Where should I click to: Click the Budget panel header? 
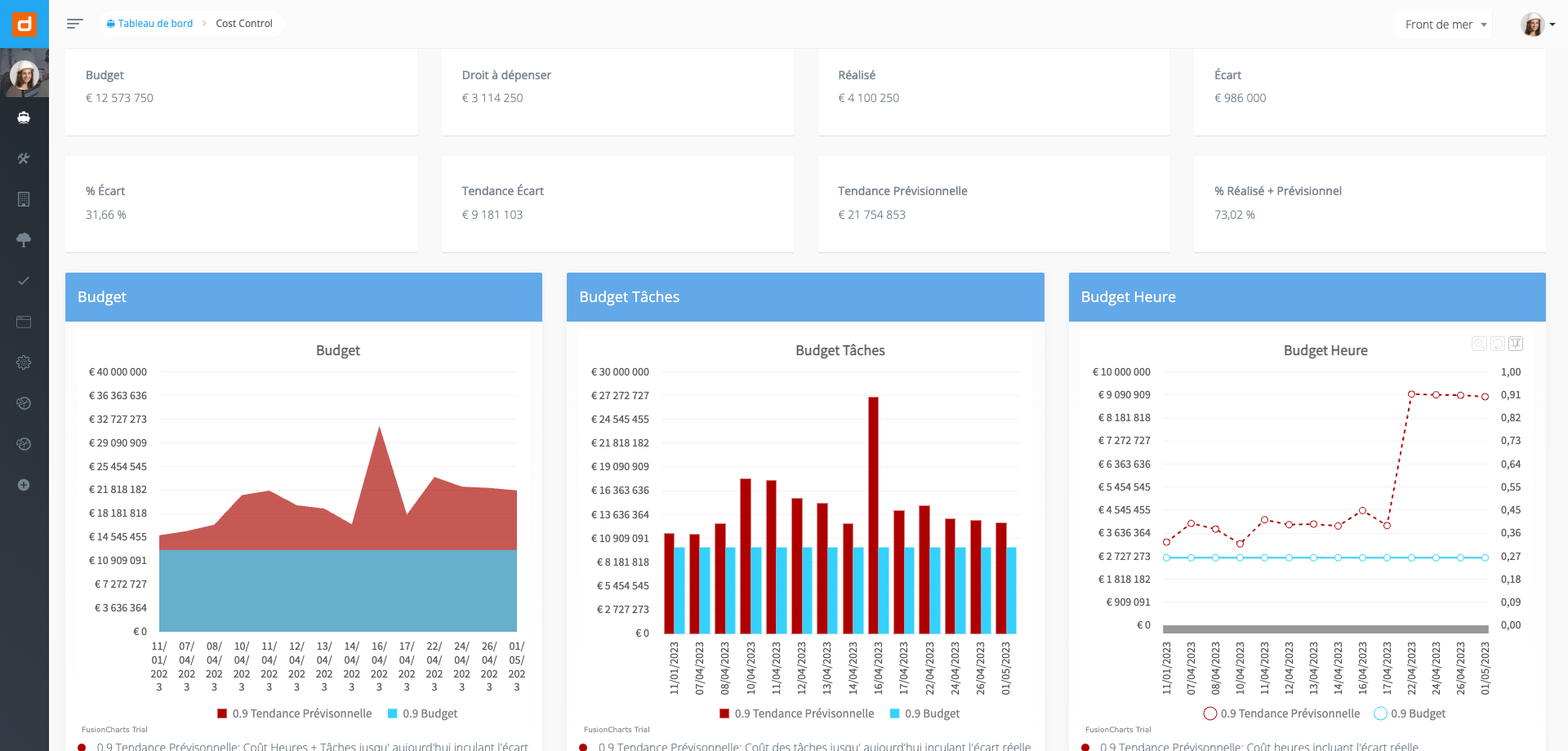(304, 297)
